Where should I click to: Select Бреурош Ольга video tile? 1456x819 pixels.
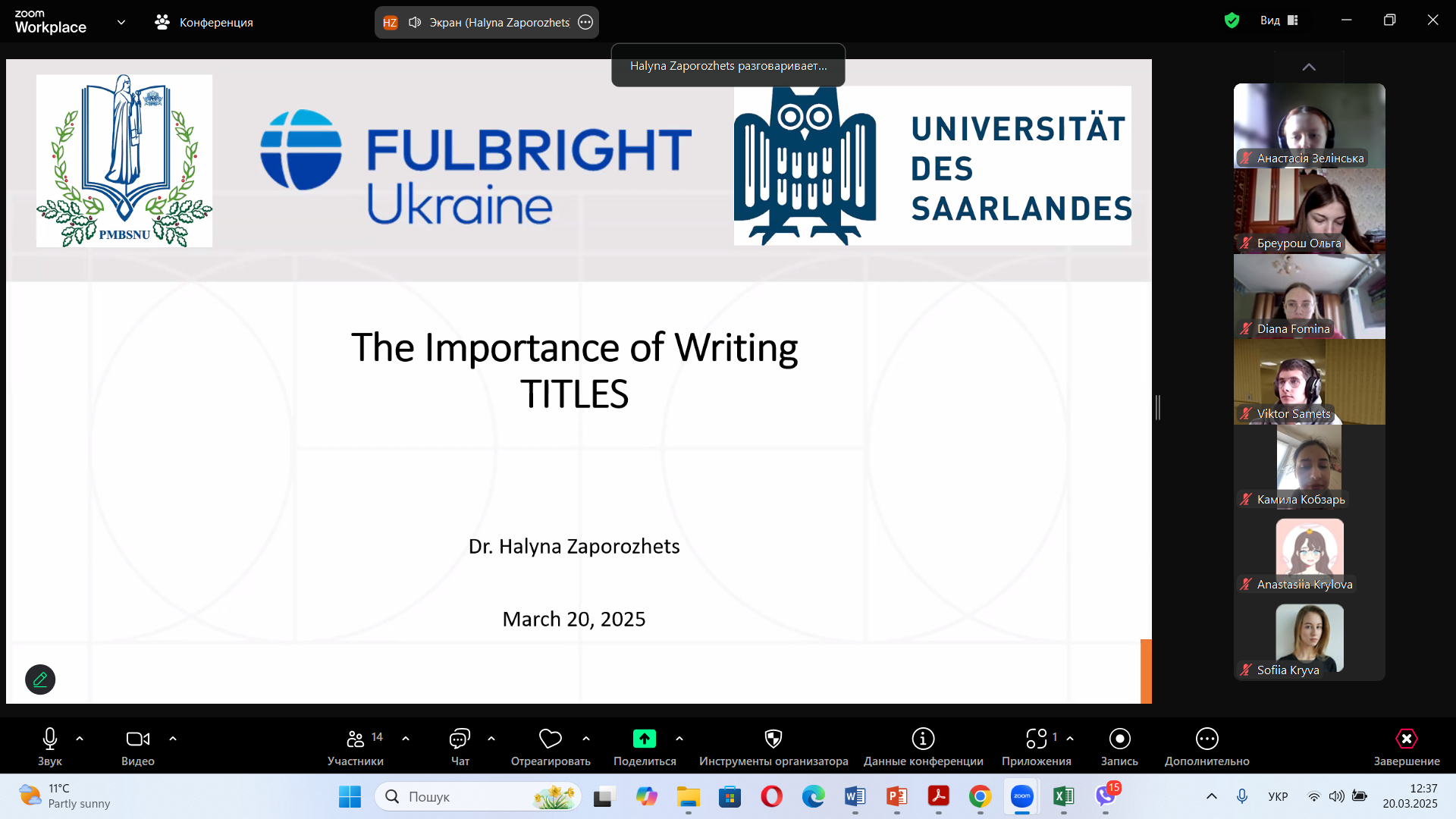tap(1309, 211)
